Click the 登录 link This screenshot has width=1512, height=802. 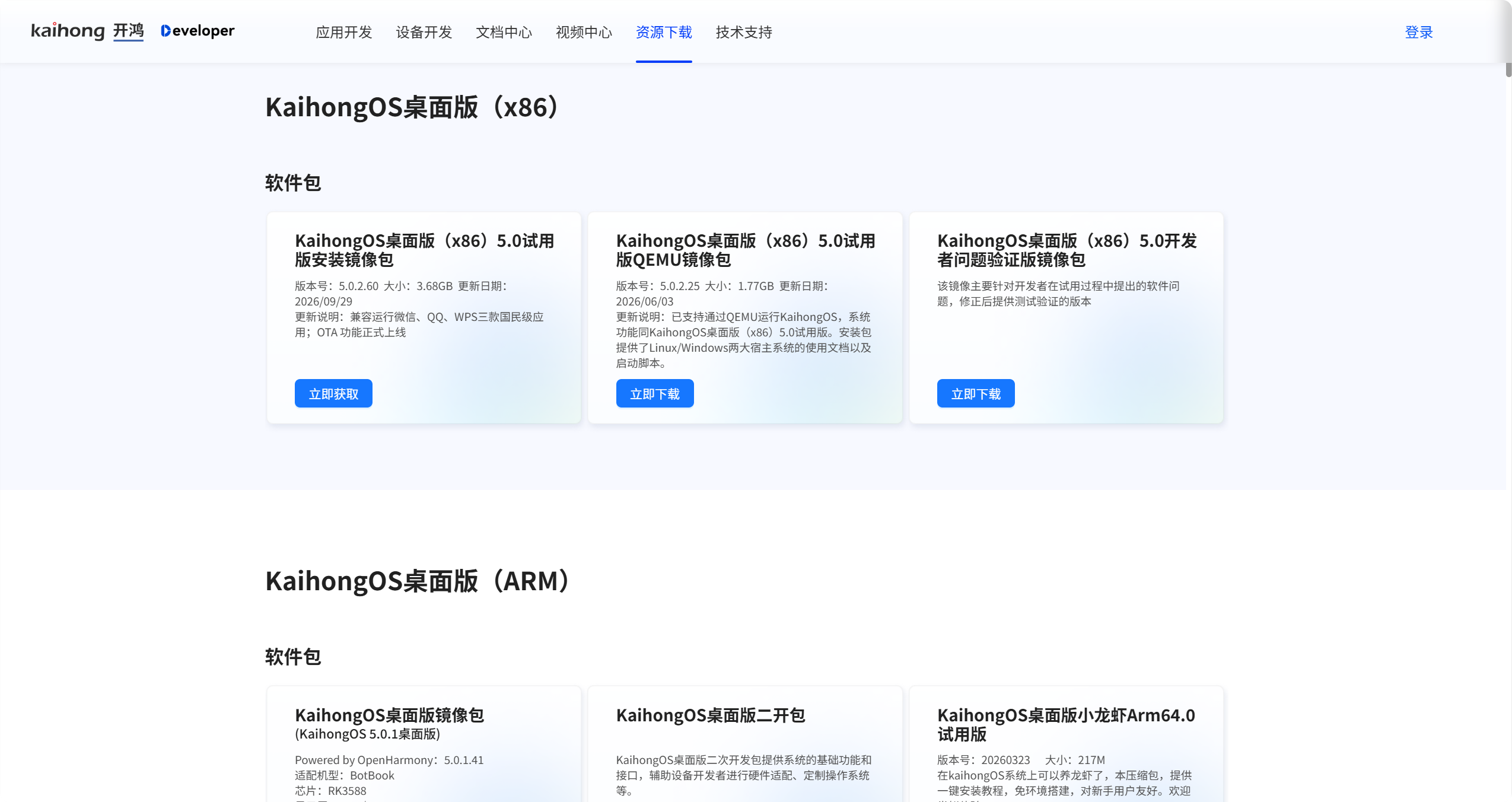click(1419, 32)
